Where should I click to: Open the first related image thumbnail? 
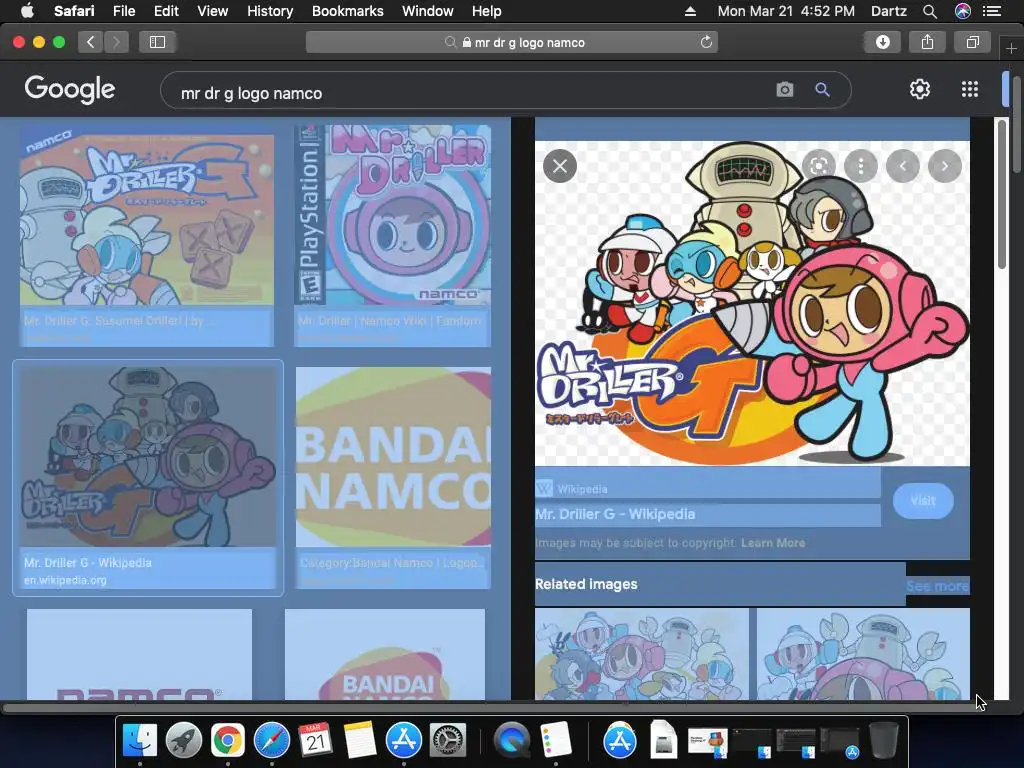[x=642, y=654]
